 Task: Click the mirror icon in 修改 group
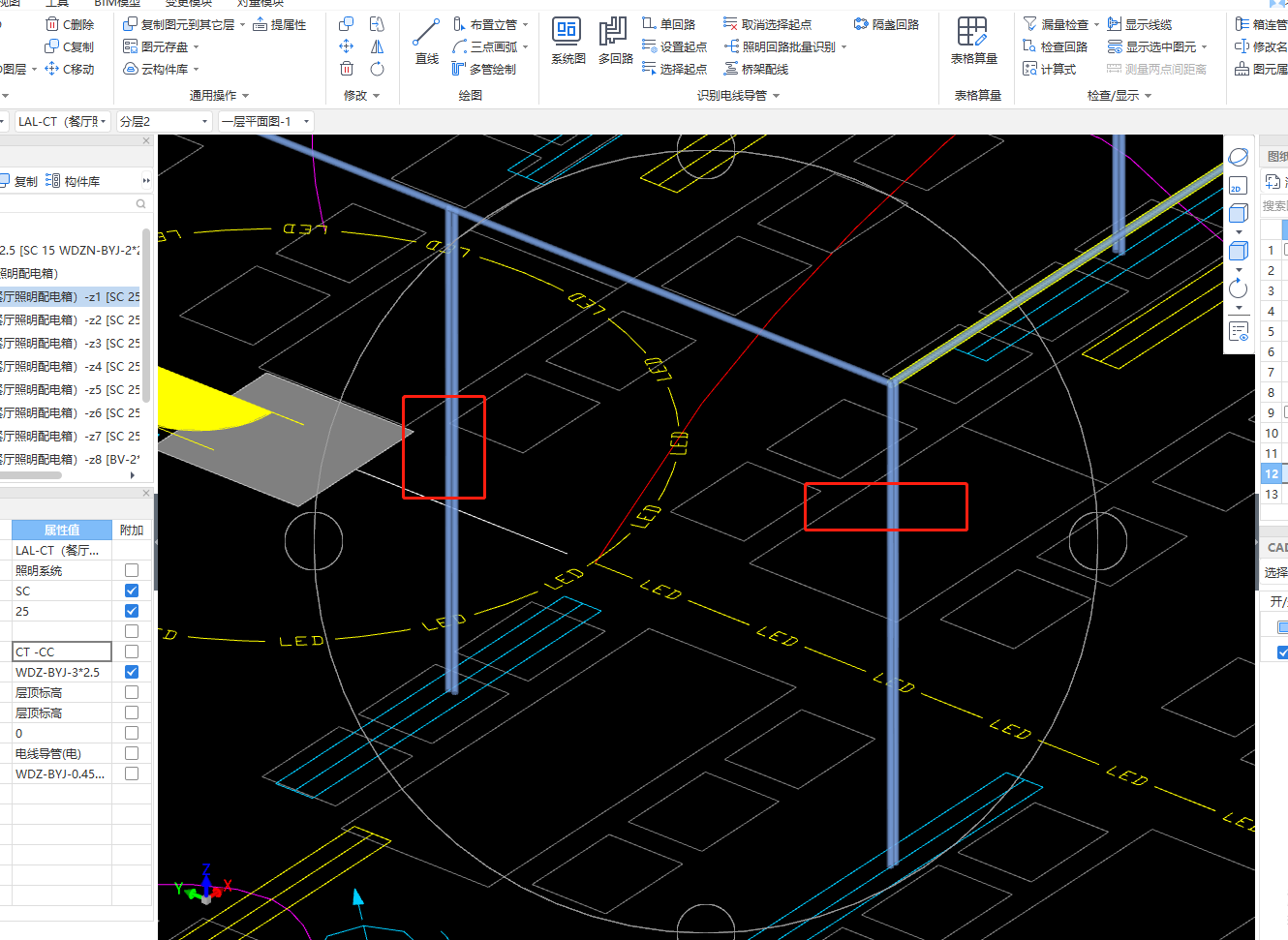(377, 46)
